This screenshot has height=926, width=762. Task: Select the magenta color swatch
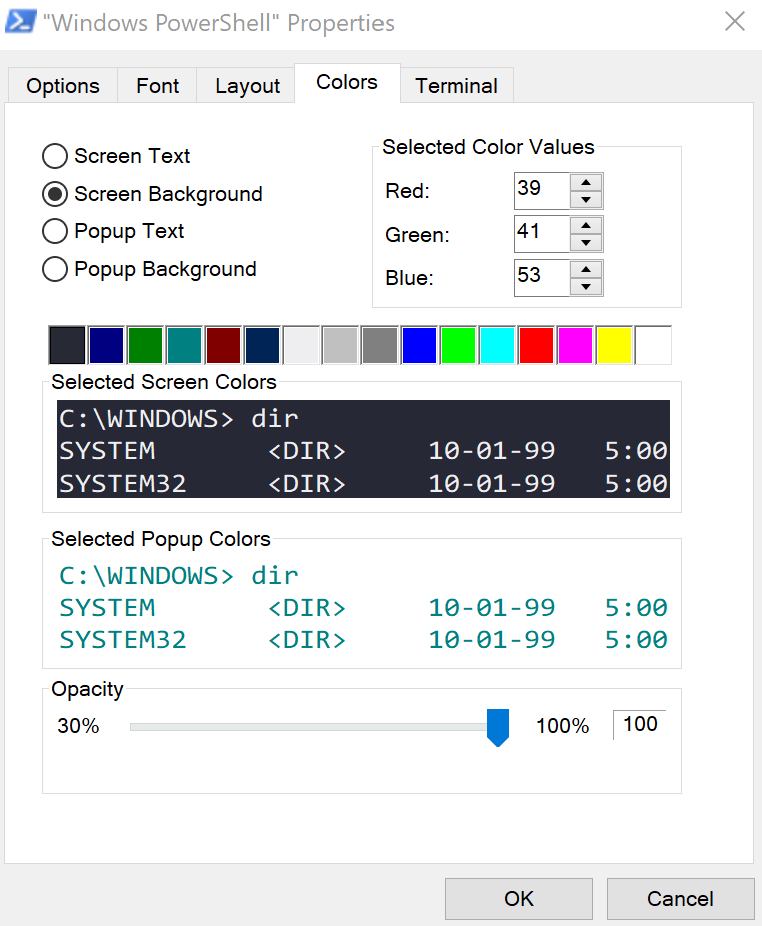(575, 344)
